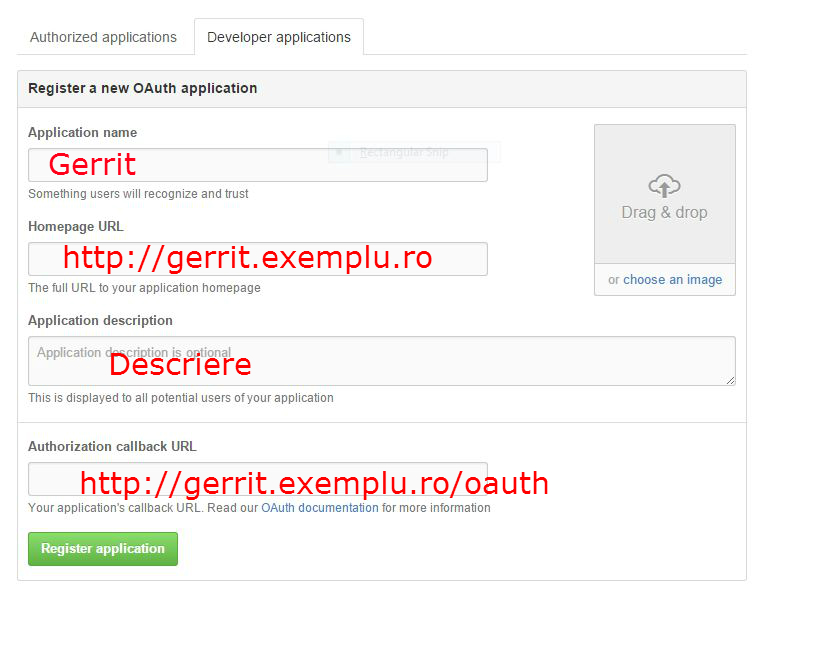
Task: Click the Register application button
Action: point(103,549)
